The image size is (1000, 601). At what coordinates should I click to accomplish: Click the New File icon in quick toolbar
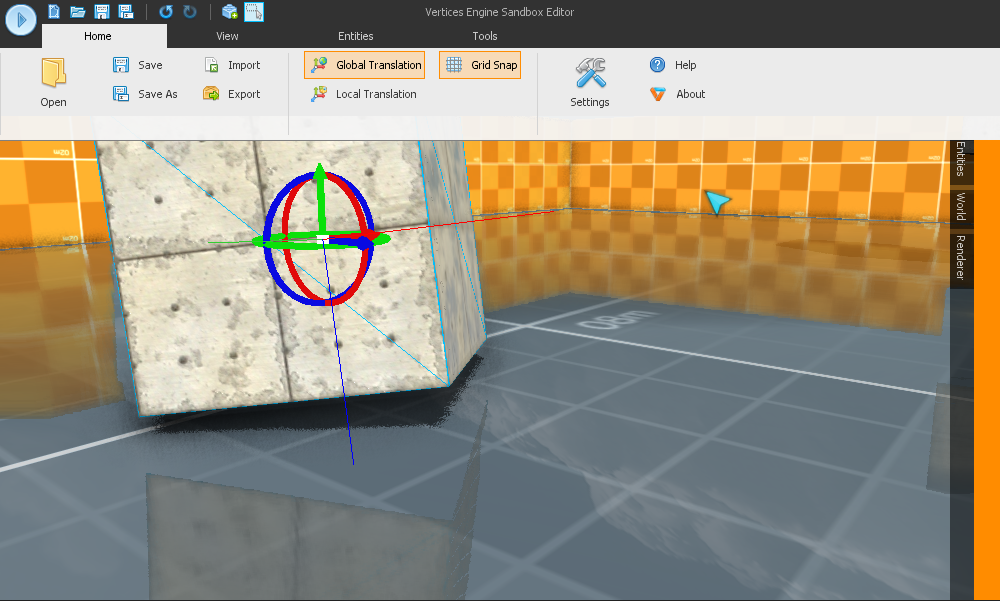pyautogui.click(x=54, y=12)
